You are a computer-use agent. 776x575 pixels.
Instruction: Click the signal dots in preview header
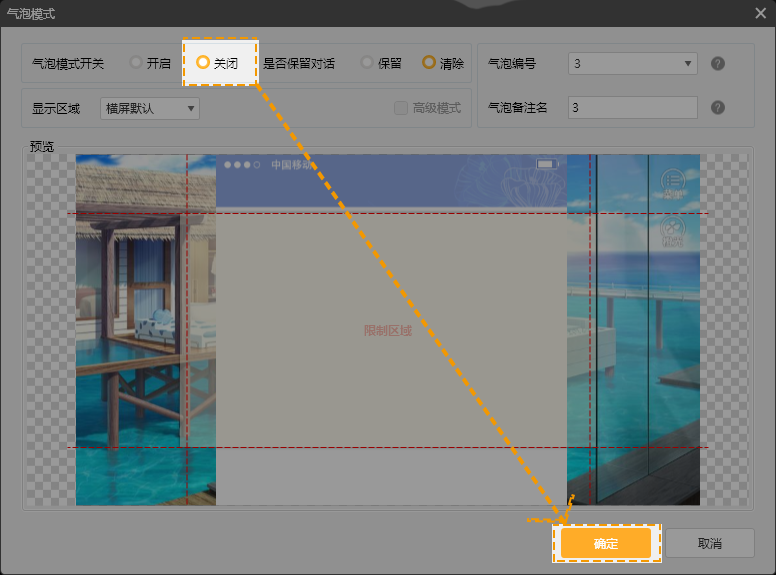242,164
